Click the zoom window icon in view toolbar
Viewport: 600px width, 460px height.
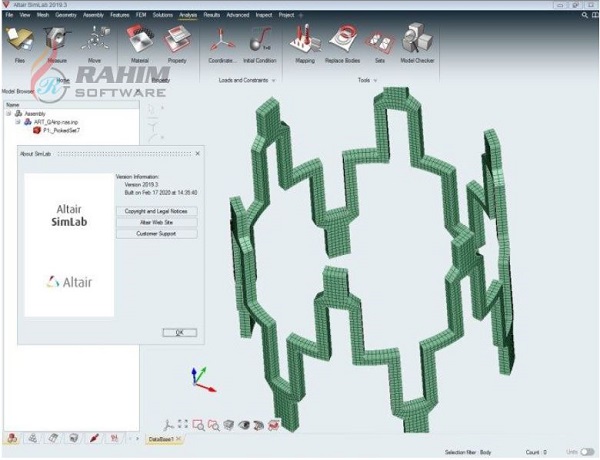(199, 425)
